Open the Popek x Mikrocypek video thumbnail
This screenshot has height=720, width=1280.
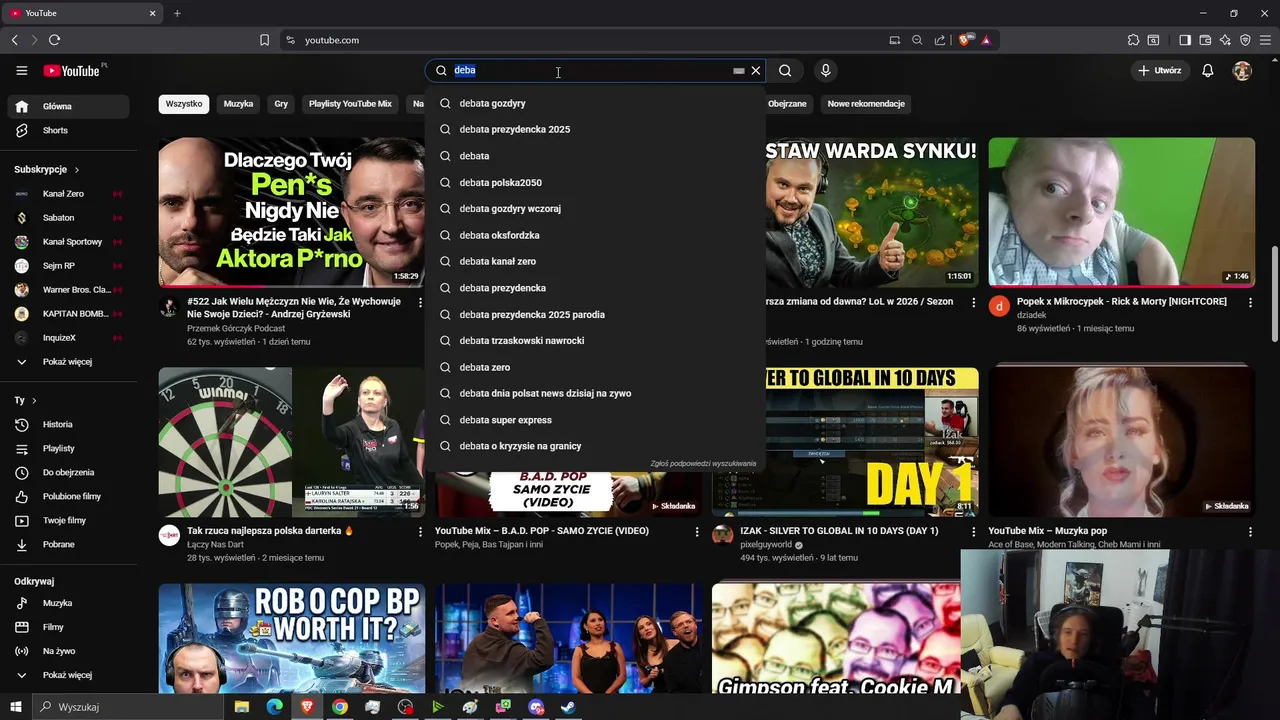point(1121,212)
